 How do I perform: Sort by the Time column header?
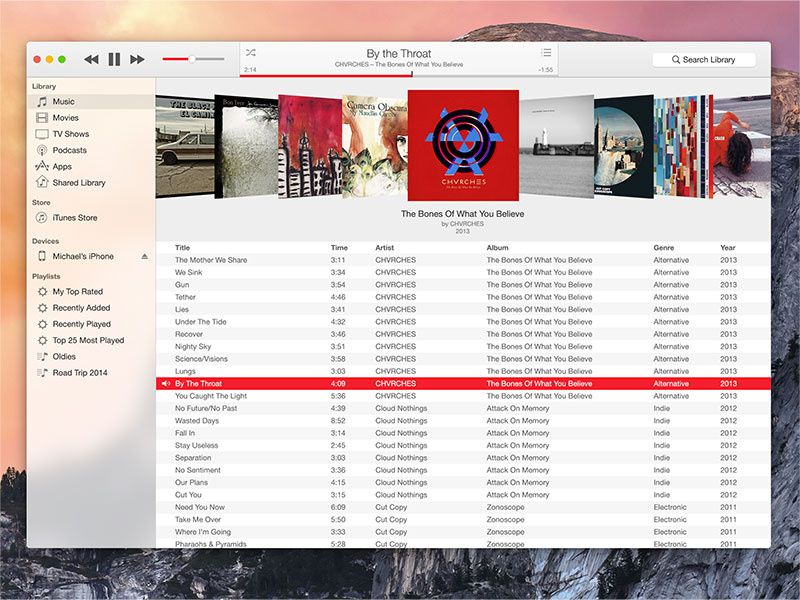point(339,247)
